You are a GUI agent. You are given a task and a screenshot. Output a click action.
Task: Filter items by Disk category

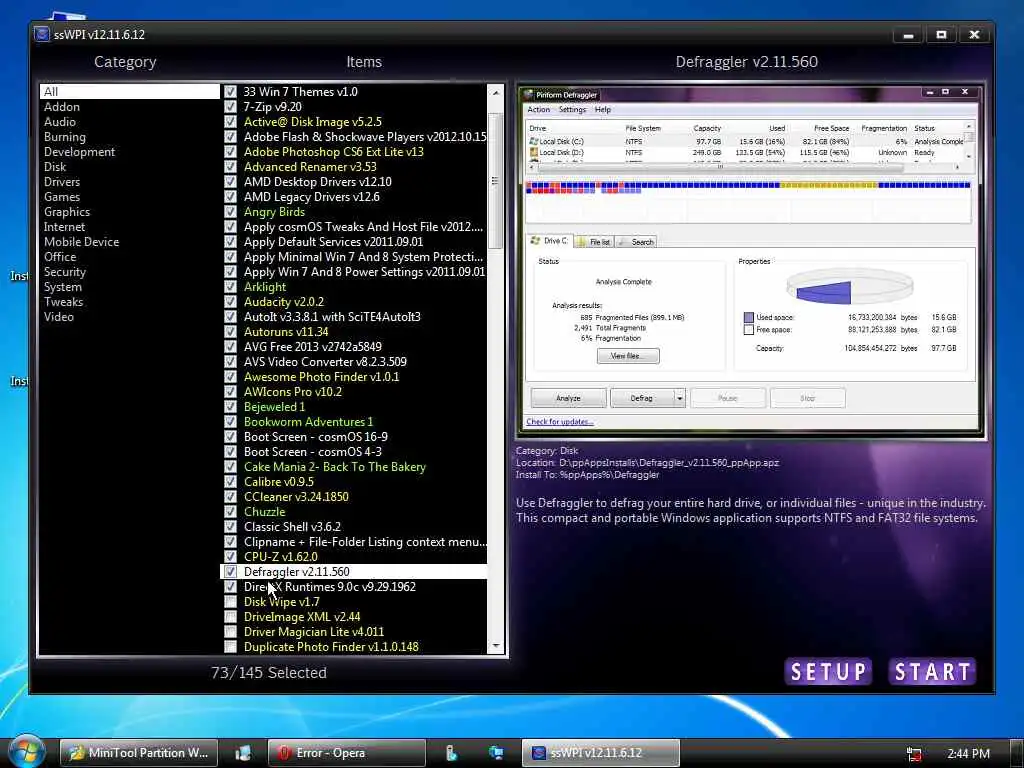coord(129,167)
